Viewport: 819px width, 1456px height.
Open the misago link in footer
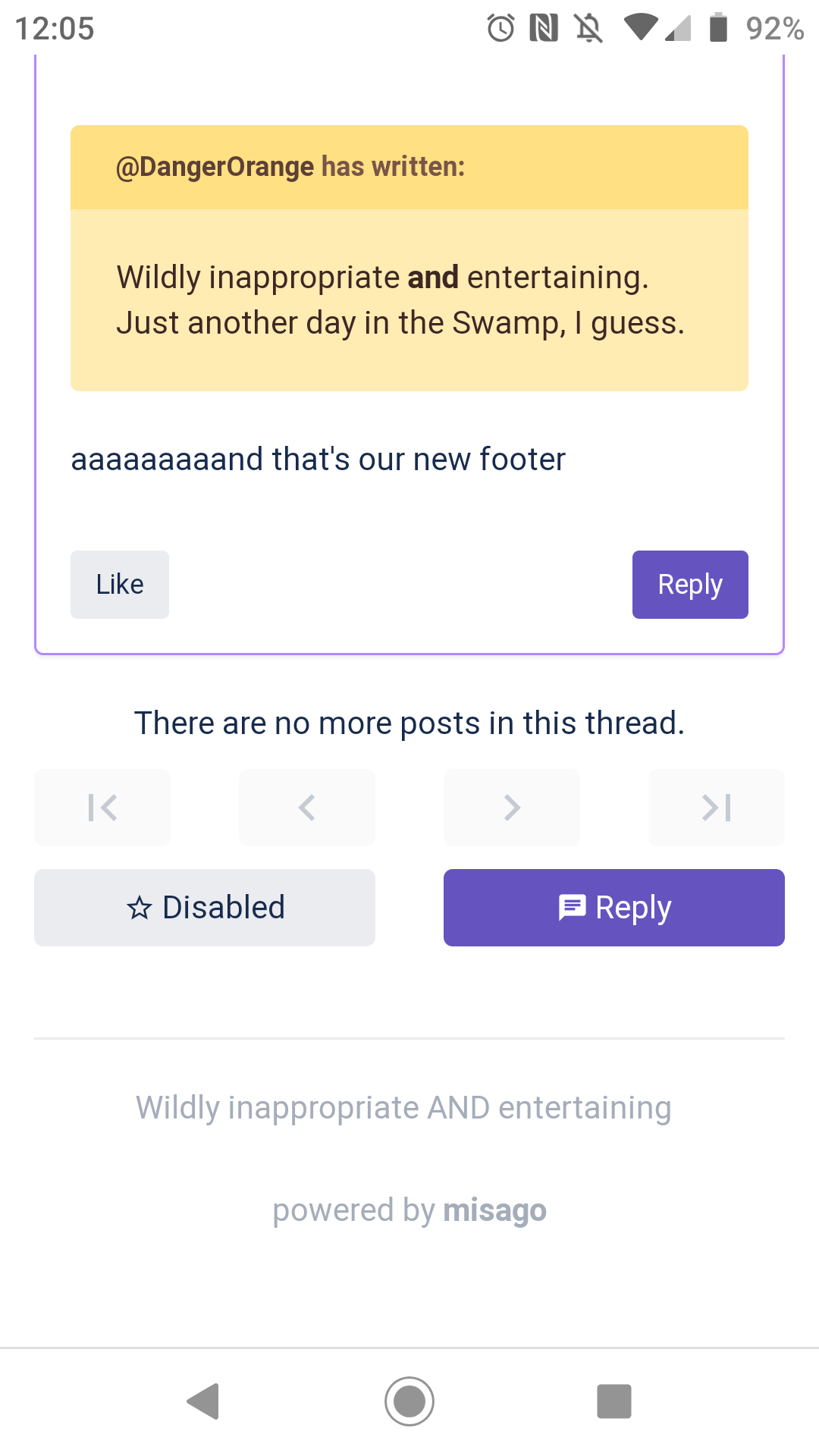(x=494, y=1210)
